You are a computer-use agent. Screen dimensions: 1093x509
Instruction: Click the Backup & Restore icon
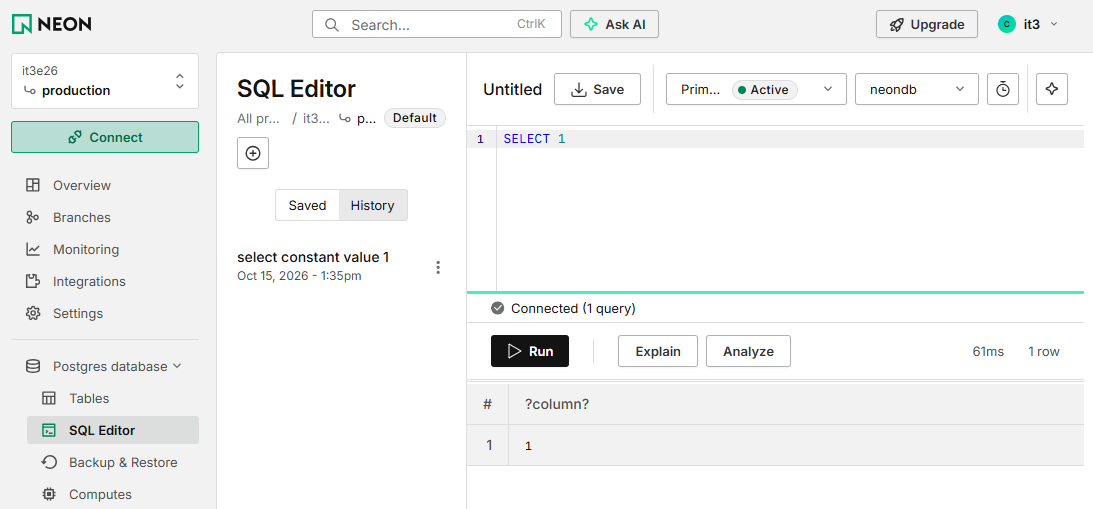click(49, 463)
